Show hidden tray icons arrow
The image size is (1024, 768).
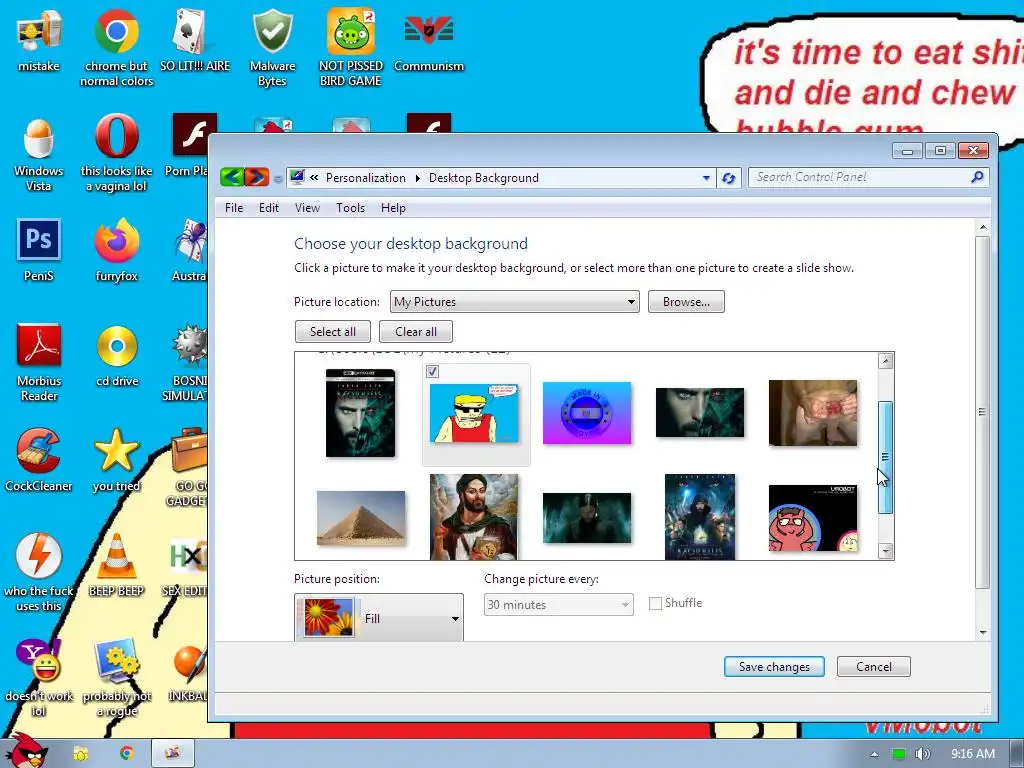[x=874, y=754]
